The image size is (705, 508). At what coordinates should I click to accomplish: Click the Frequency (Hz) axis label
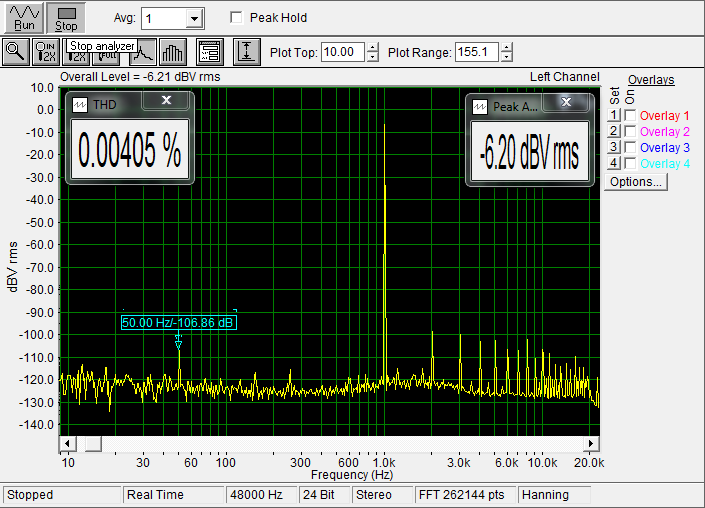352,475
